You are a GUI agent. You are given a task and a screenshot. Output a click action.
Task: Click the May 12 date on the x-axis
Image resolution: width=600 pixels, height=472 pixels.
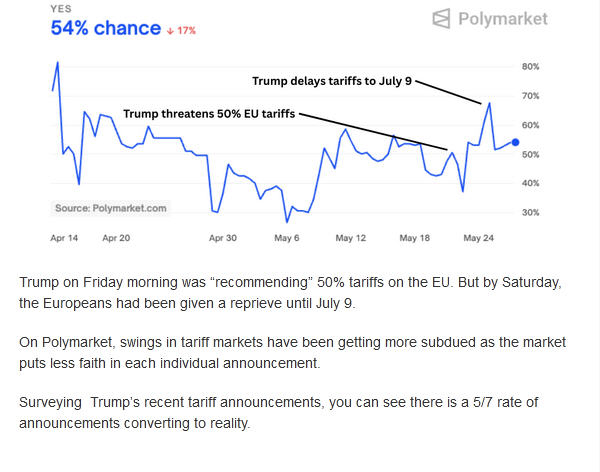(x=352, y=239)
